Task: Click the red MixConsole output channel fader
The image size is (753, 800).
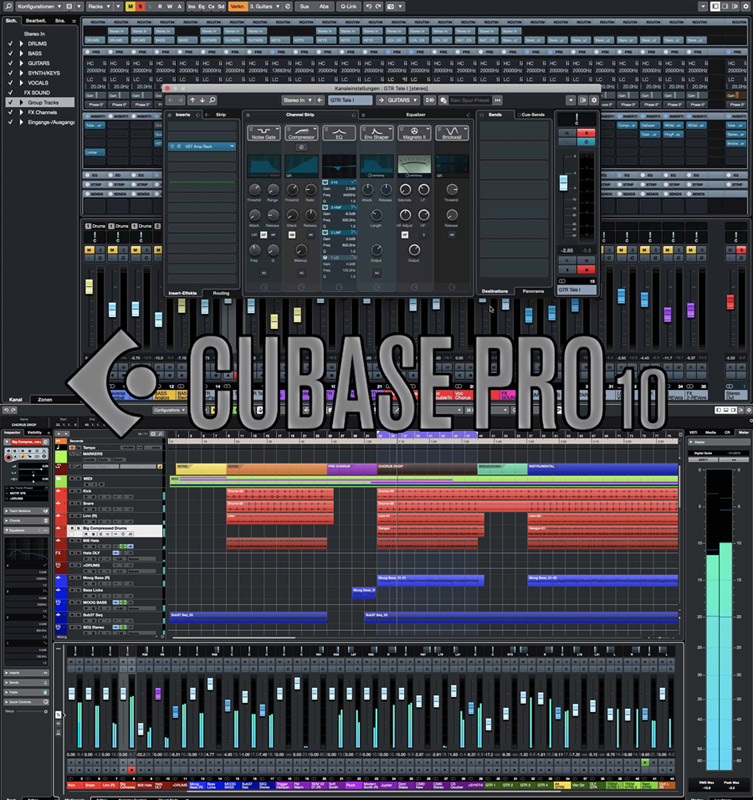Action: (730, 302)
